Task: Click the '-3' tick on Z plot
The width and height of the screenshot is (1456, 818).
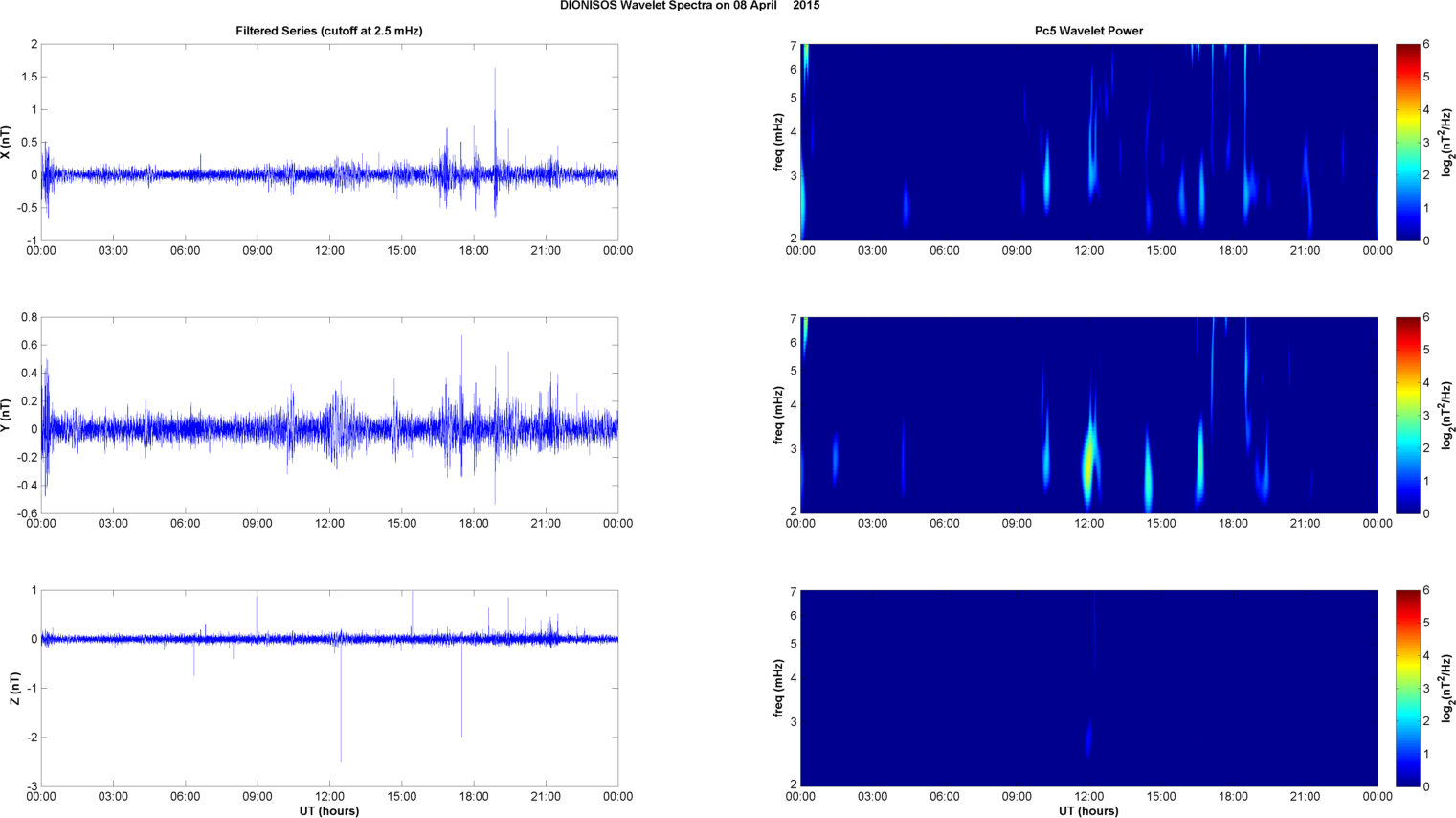Action: coord(32,786)
